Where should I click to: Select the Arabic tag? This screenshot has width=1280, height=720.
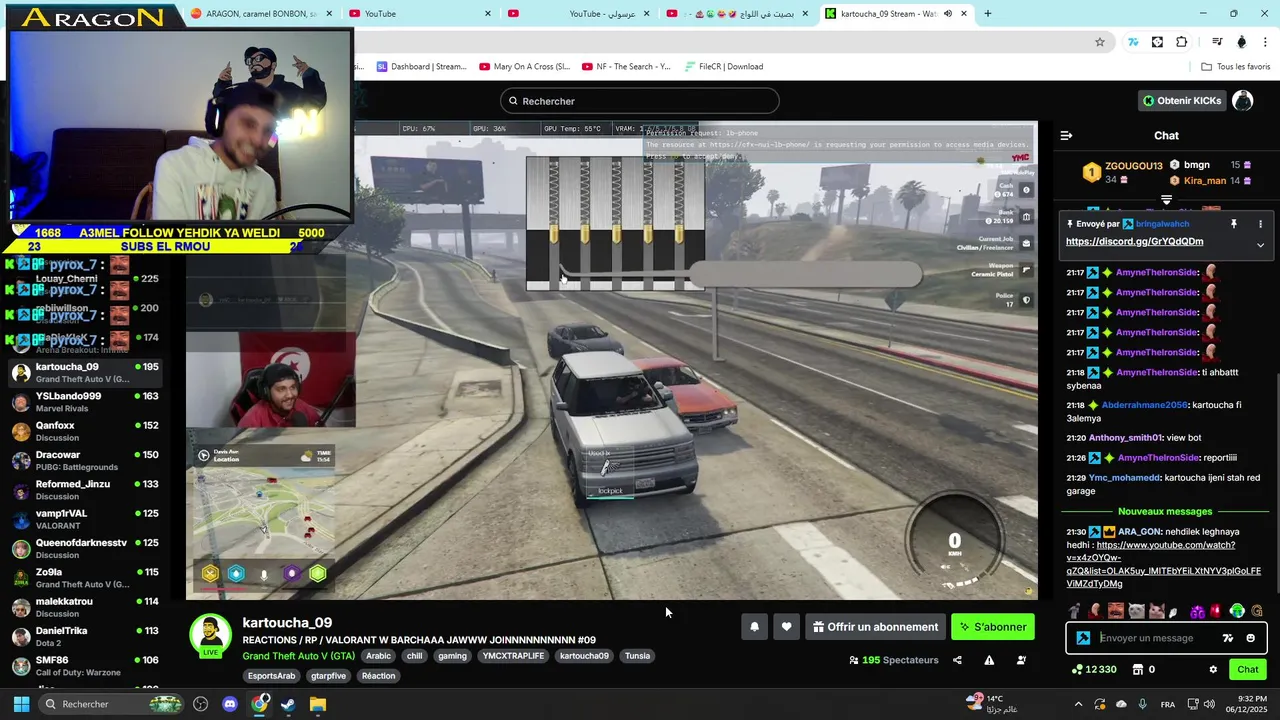pos(378,656)
